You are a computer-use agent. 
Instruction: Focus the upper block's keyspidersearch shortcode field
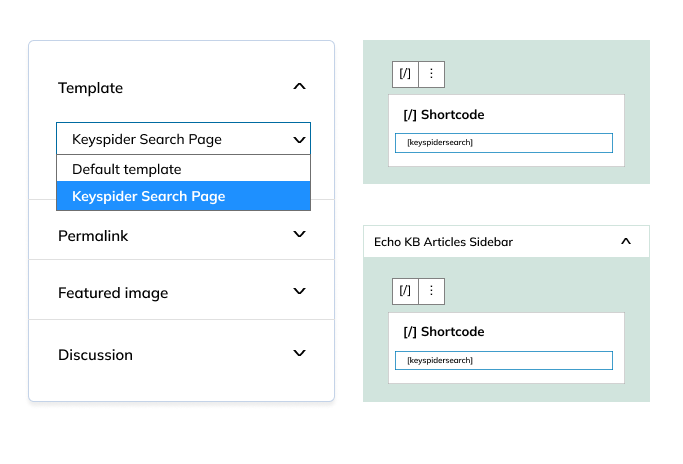[x=503, y=143]
